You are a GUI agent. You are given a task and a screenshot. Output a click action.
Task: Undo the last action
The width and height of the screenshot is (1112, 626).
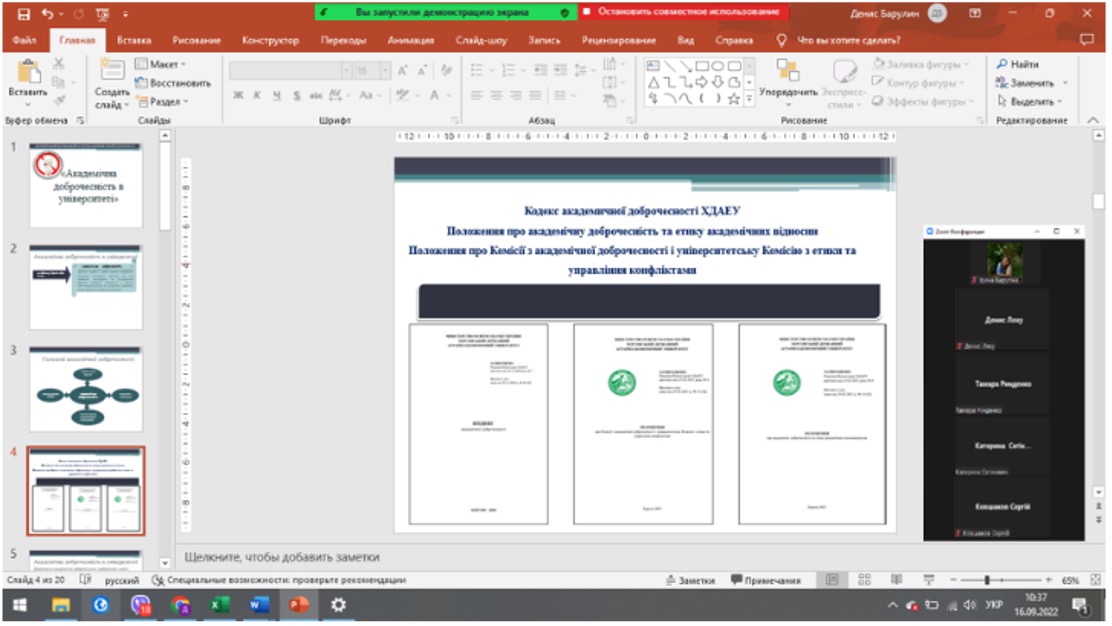click(47, 13)
